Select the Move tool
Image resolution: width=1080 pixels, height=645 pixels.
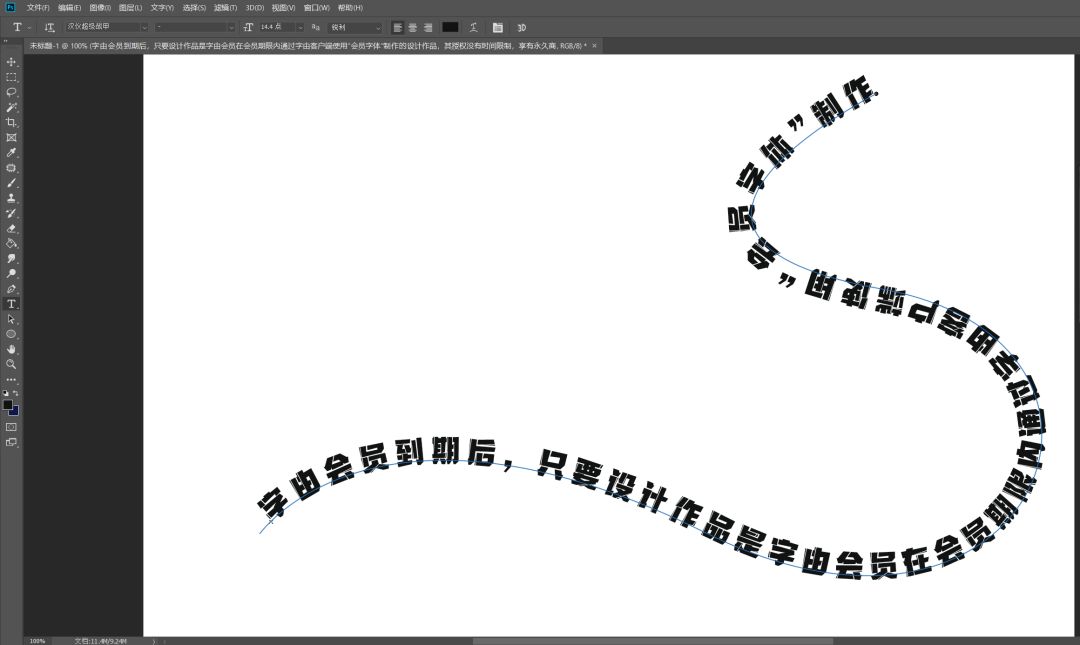[12, 62]
